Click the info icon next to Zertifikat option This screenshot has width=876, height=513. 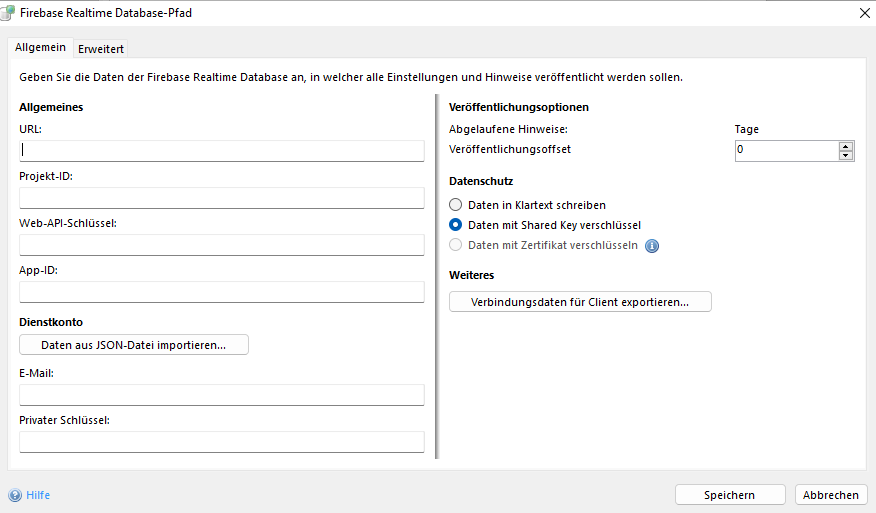pos(652,246)
